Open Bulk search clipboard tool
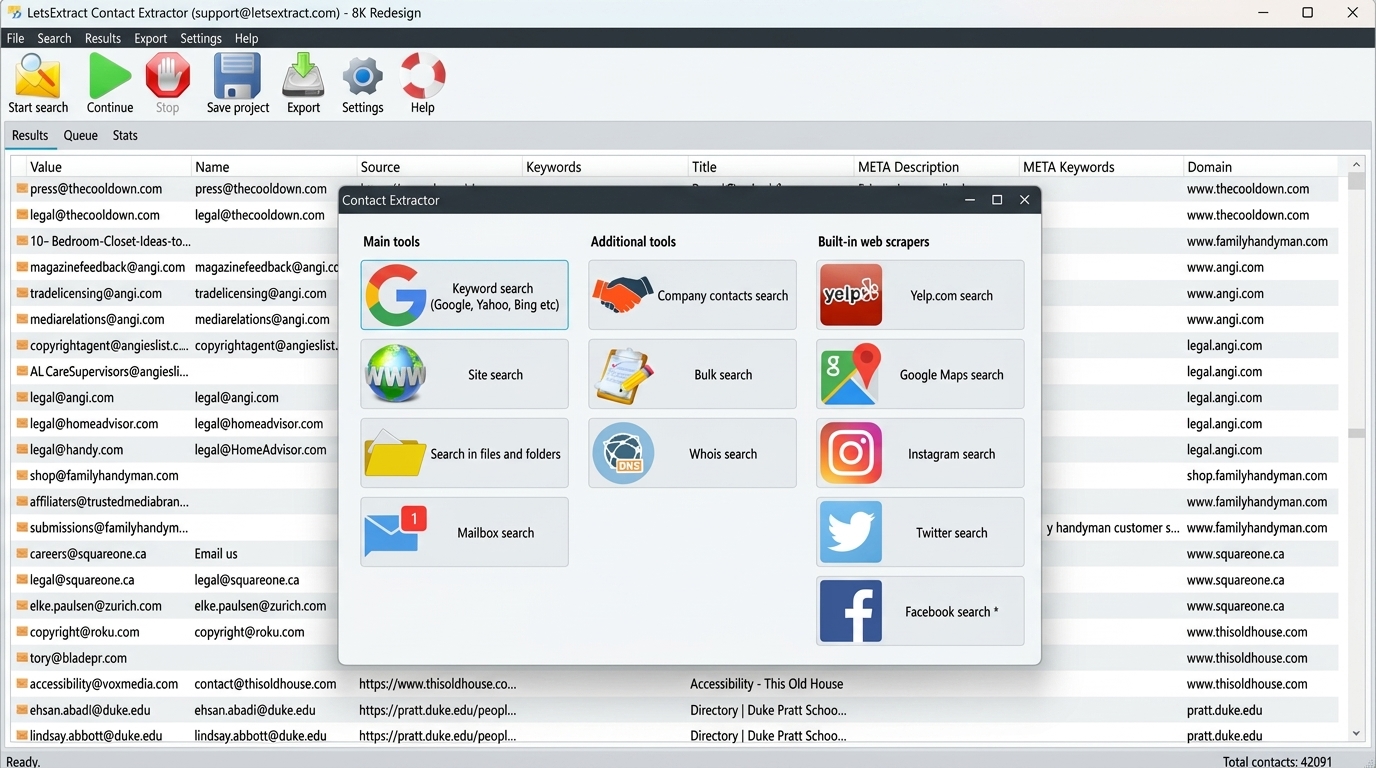1376x768 pixels. coord(692,374)
